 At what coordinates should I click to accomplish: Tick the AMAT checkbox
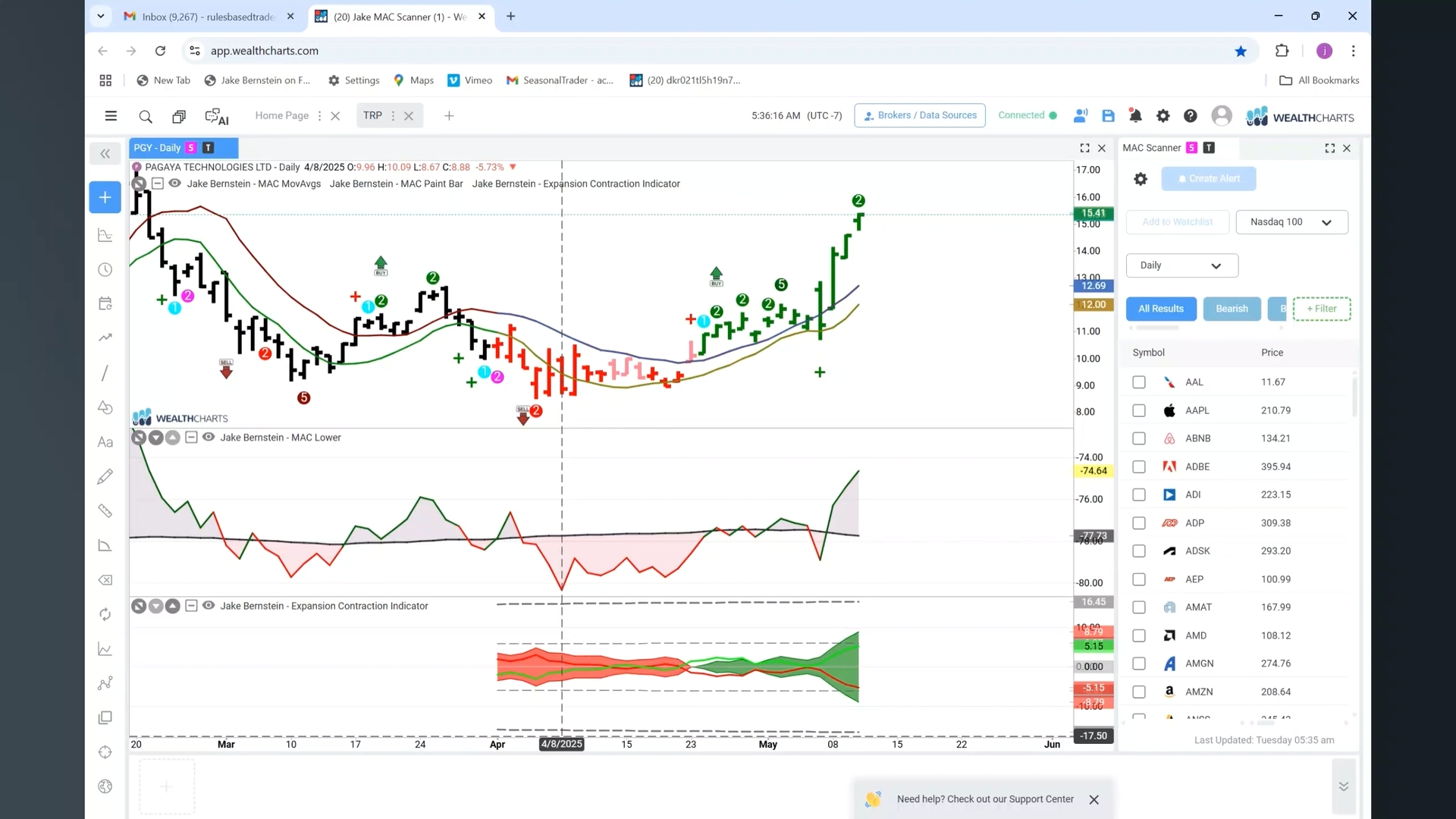point(1139,607)
